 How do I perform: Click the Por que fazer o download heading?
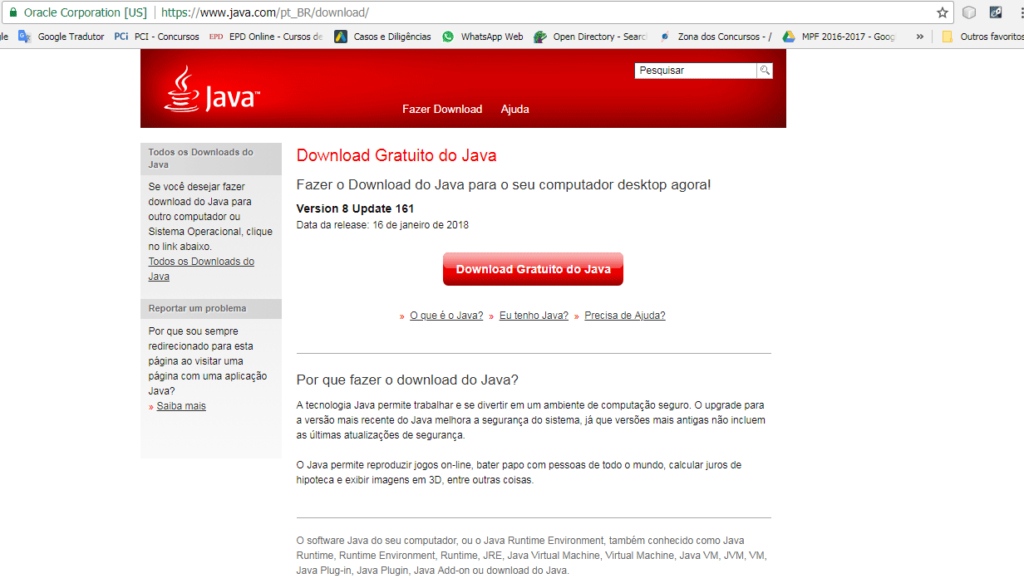[407, 380]
